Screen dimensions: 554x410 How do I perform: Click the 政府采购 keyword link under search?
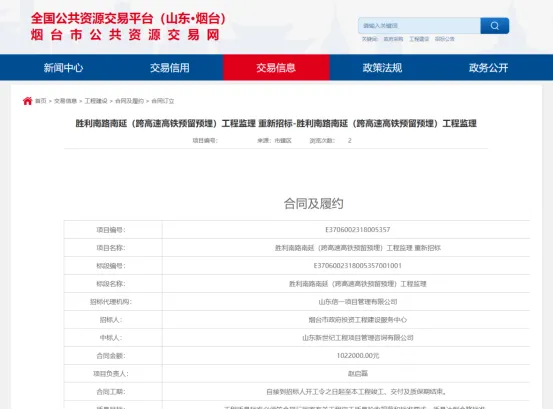tap(393, 39)
